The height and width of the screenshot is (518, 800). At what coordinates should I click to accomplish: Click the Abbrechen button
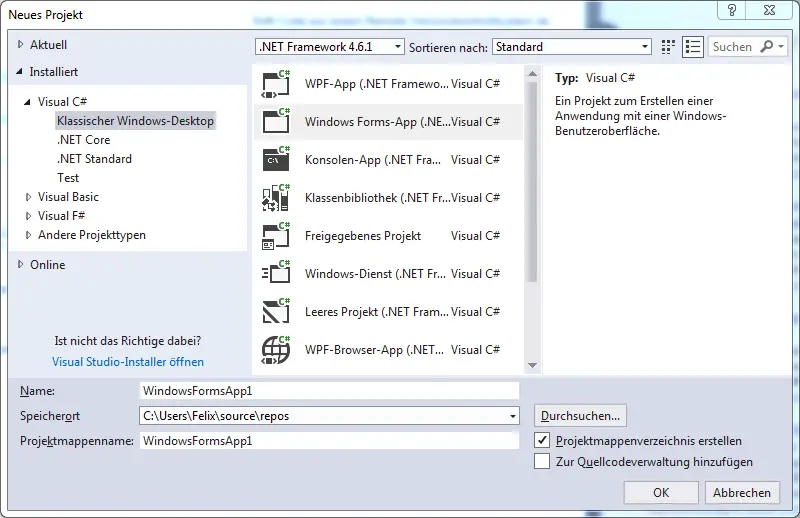tap(742, 492)
